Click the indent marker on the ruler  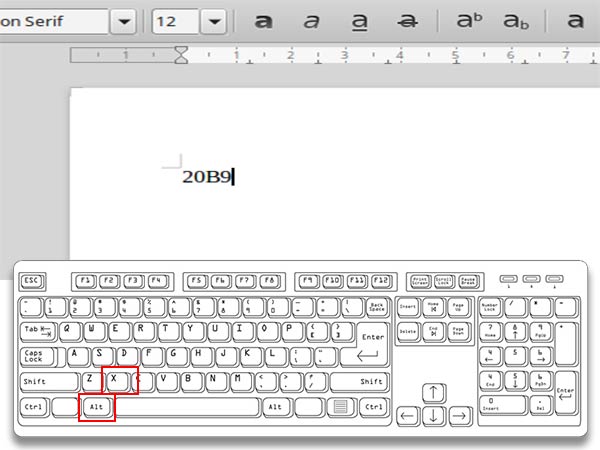pyautogui.click(x=181, y=56)
